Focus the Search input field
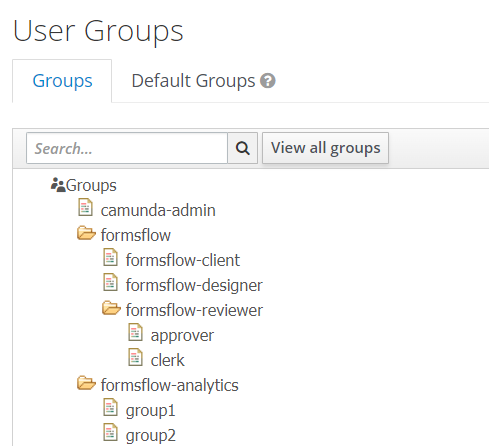The height and width of the screenshot is (446, 489). point(127,148)
